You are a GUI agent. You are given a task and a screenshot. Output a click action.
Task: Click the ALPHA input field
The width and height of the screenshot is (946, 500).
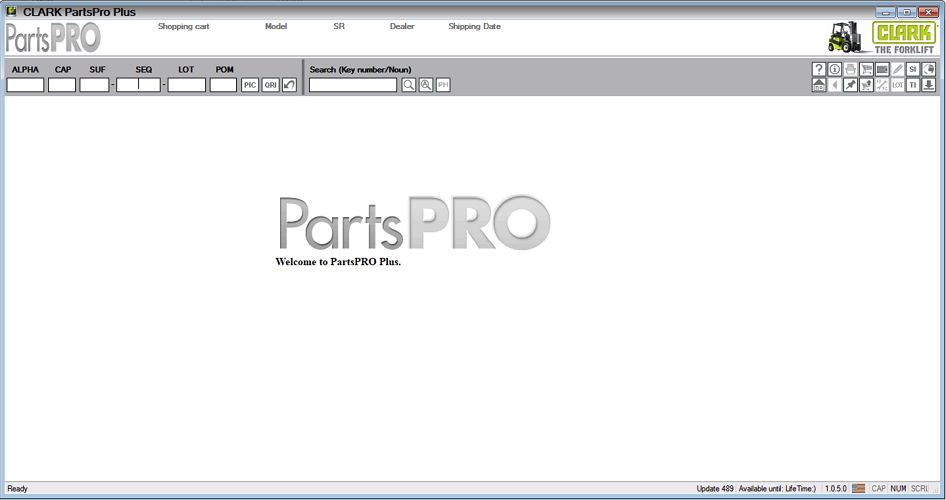click(x=25, y=85)
